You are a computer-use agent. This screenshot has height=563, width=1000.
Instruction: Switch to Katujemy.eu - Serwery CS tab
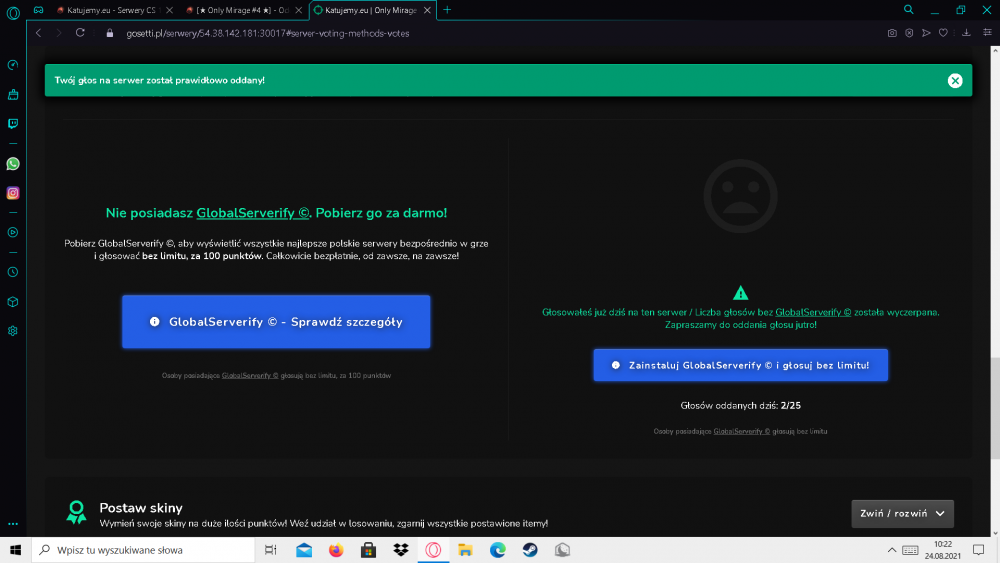(x=111, y=10)
